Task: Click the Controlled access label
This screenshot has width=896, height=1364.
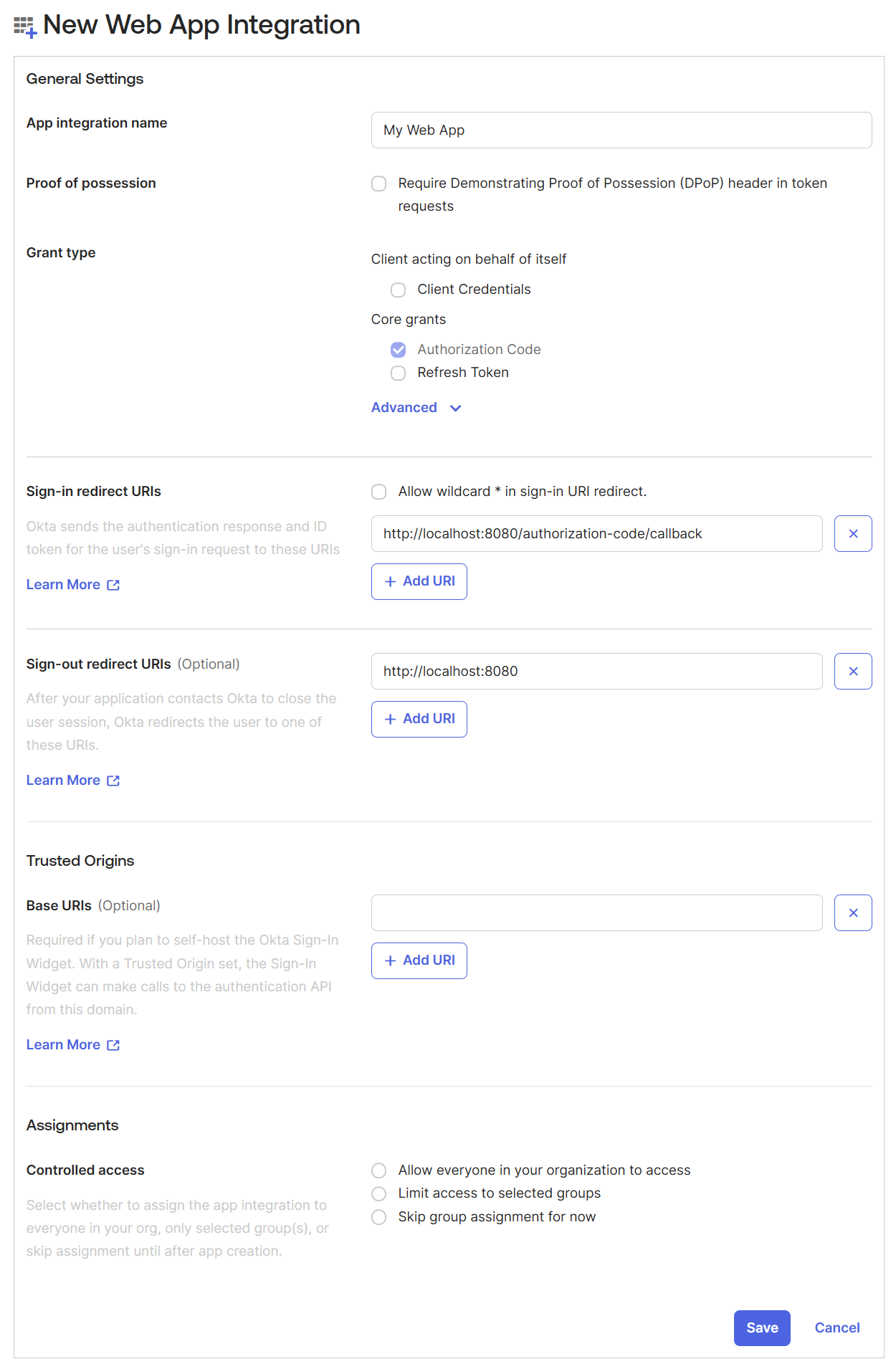Action: [85, 1170]
